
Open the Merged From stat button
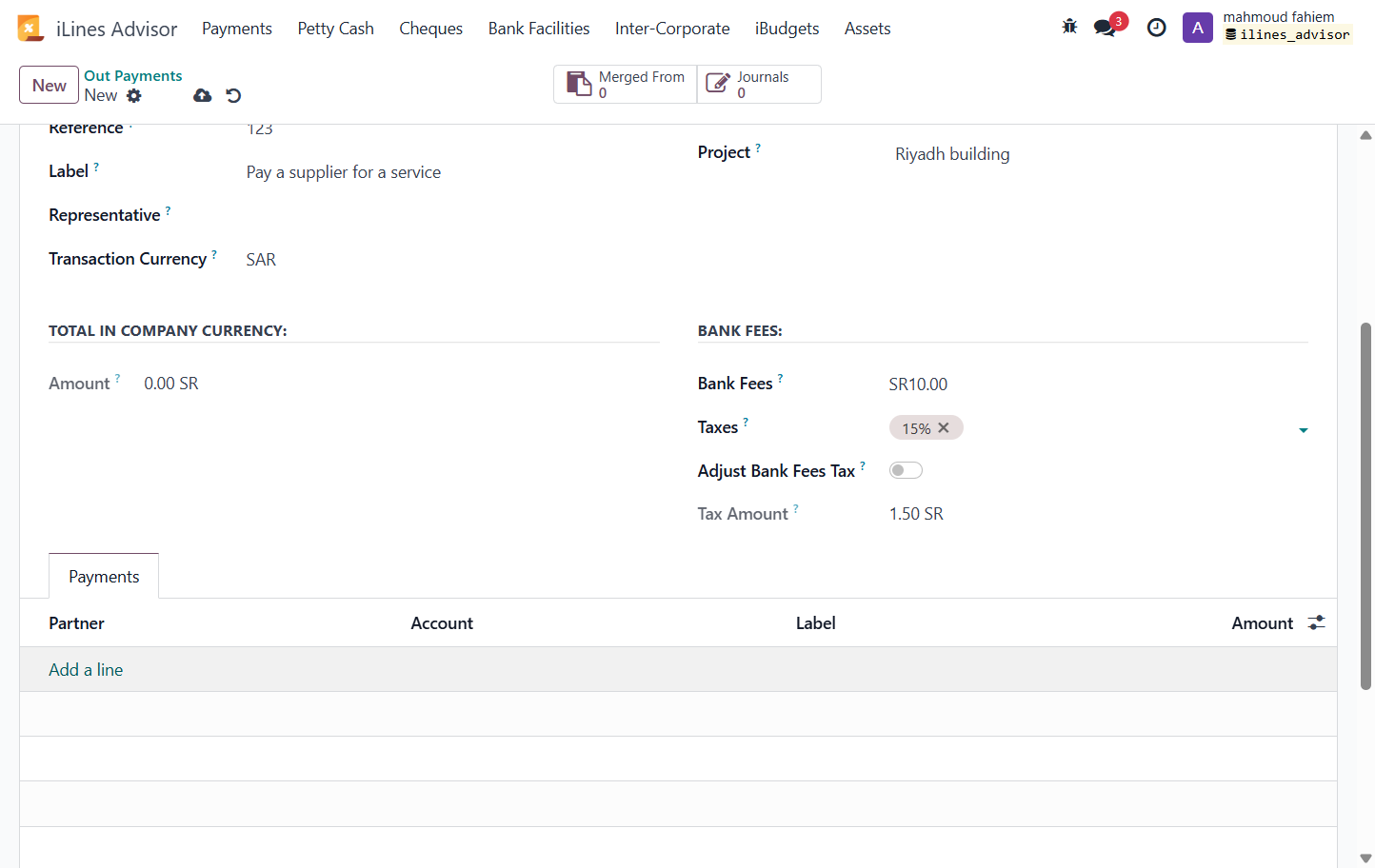click(x=626, y=84)
